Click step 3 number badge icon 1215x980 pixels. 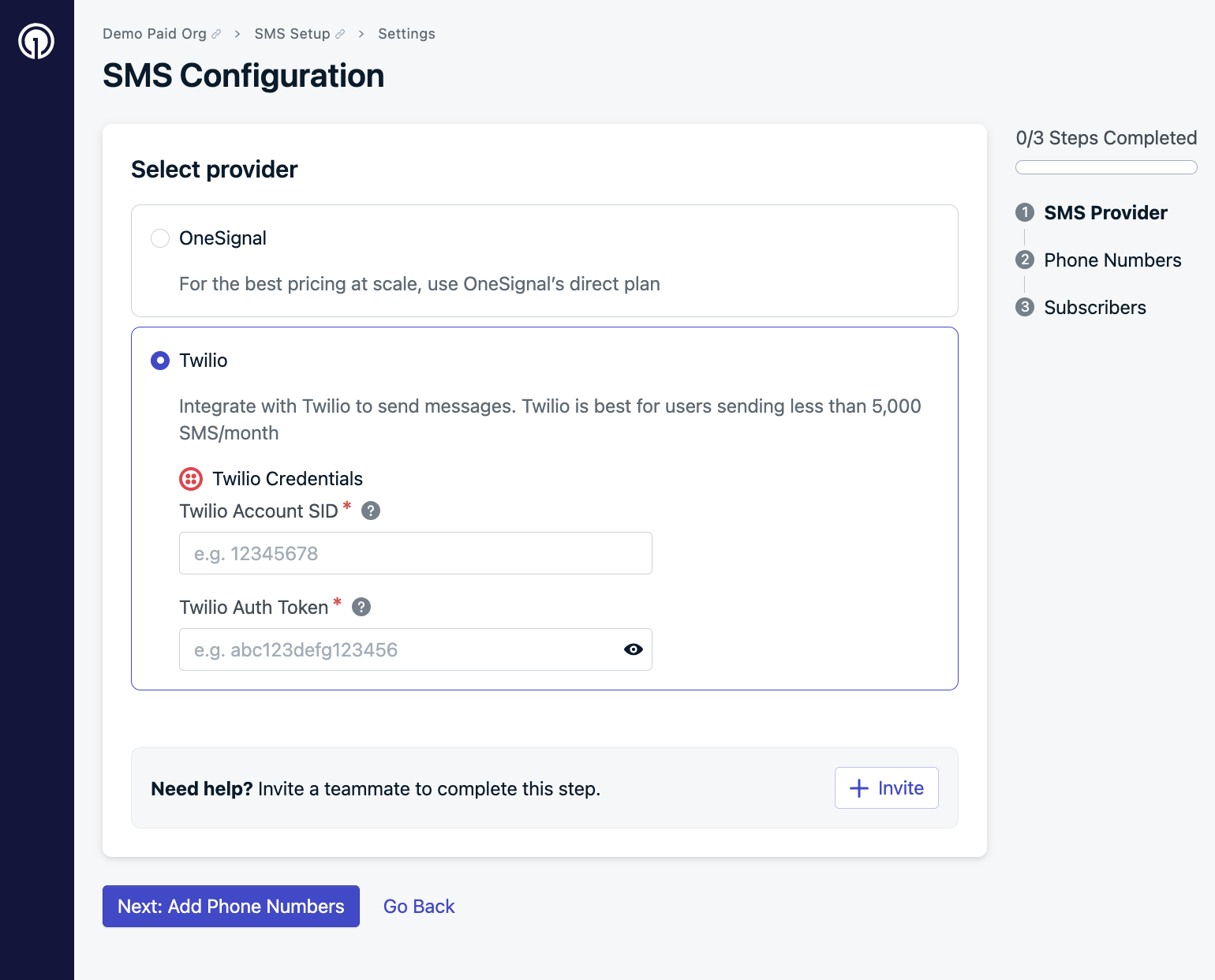[1025, 307]
